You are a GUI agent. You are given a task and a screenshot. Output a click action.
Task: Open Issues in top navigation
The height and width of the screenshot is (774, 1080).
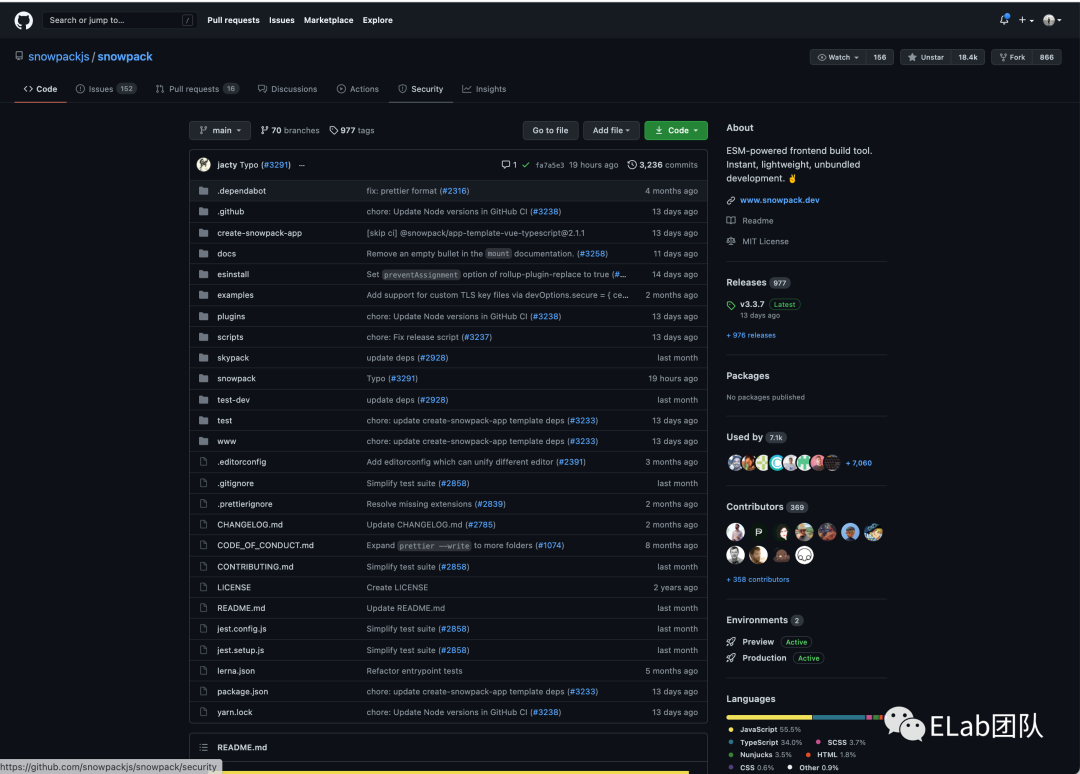[x=282, y=20]
